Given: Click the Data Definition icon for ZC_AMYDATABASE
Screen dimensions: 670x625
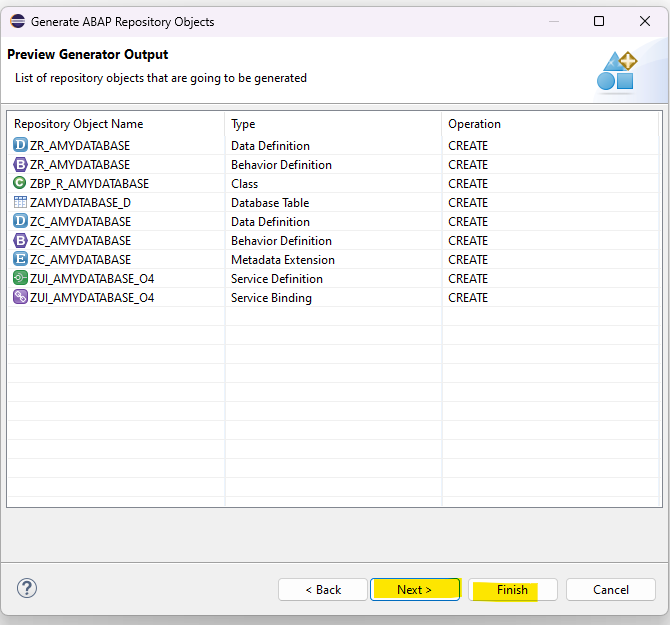Looking at the screenshot, I should tap(20, 221).
